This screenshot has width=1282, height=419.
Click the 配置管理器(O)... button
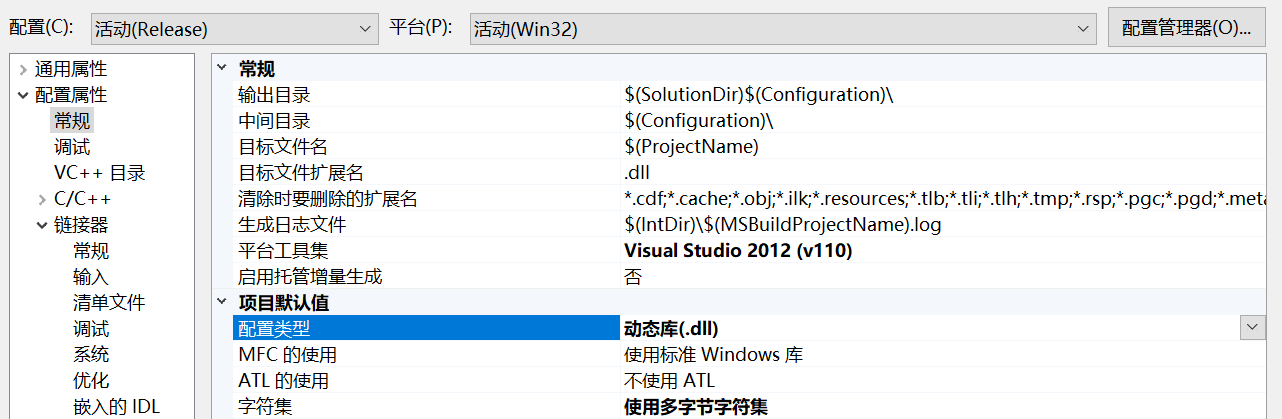tap(1186, 29)
